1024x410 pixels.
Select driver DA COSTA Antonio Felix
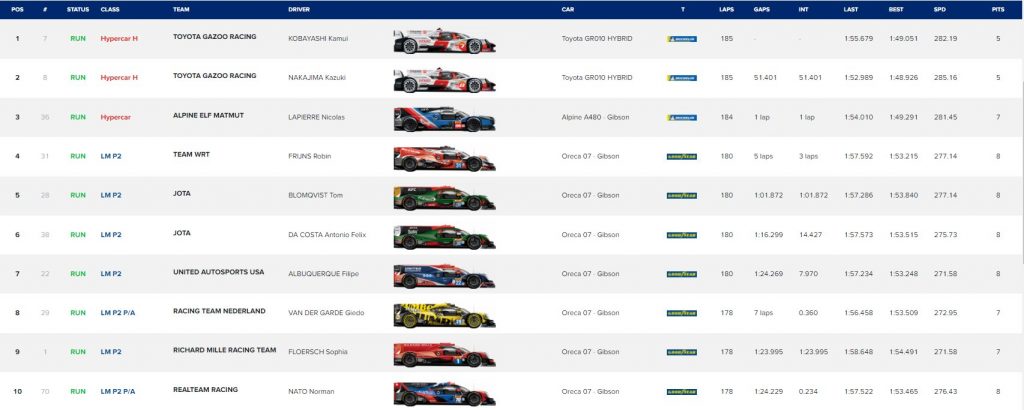click(327, 235)
